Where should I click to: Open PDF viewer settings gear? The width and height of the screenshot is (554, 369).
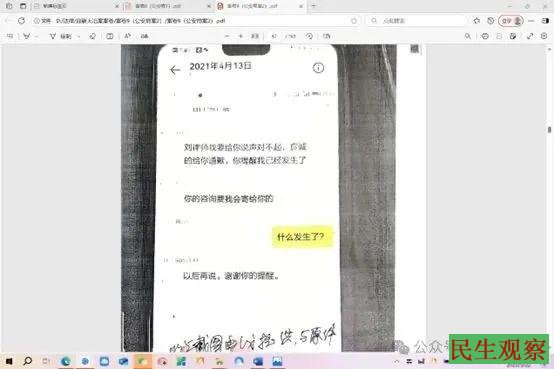coord(544,36)
